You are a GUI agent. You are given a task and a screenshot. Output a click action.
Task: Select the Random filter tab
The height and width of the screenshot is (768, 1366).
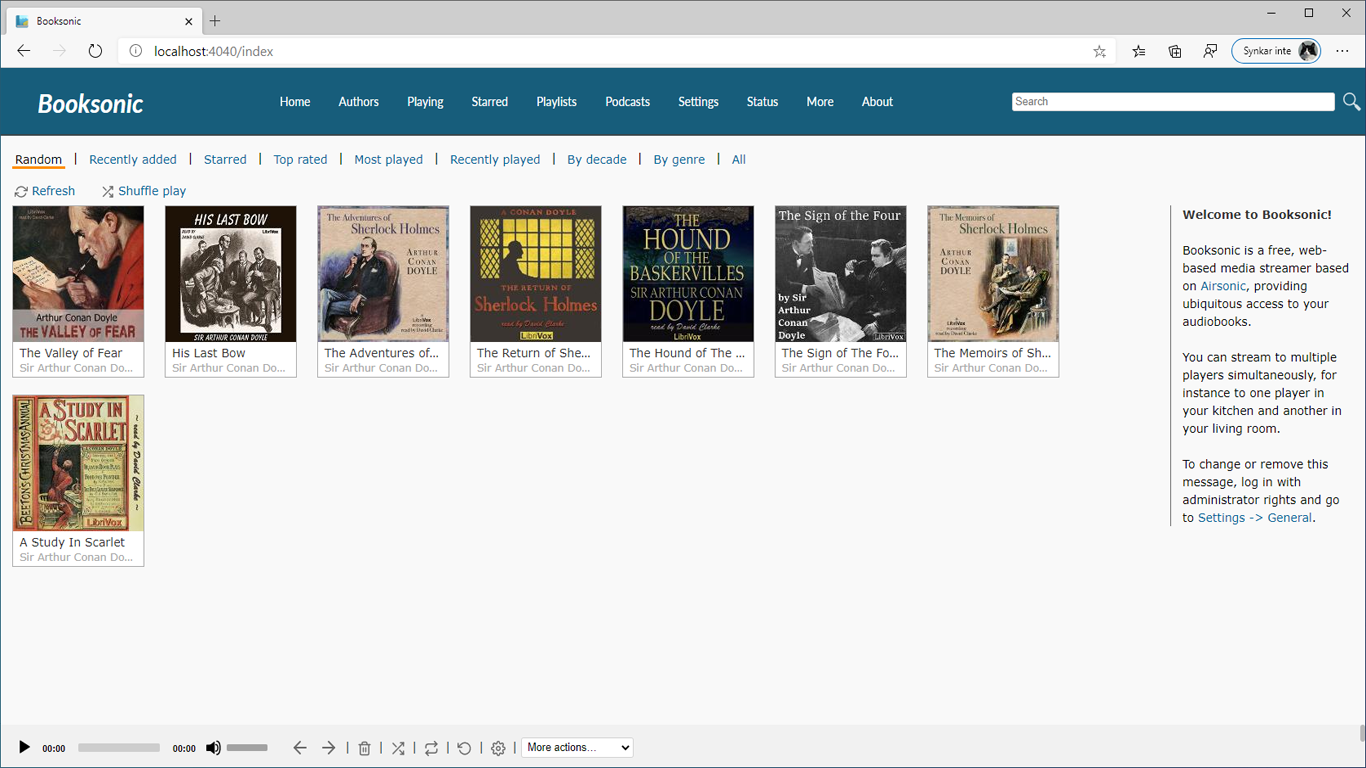point(38,160)
